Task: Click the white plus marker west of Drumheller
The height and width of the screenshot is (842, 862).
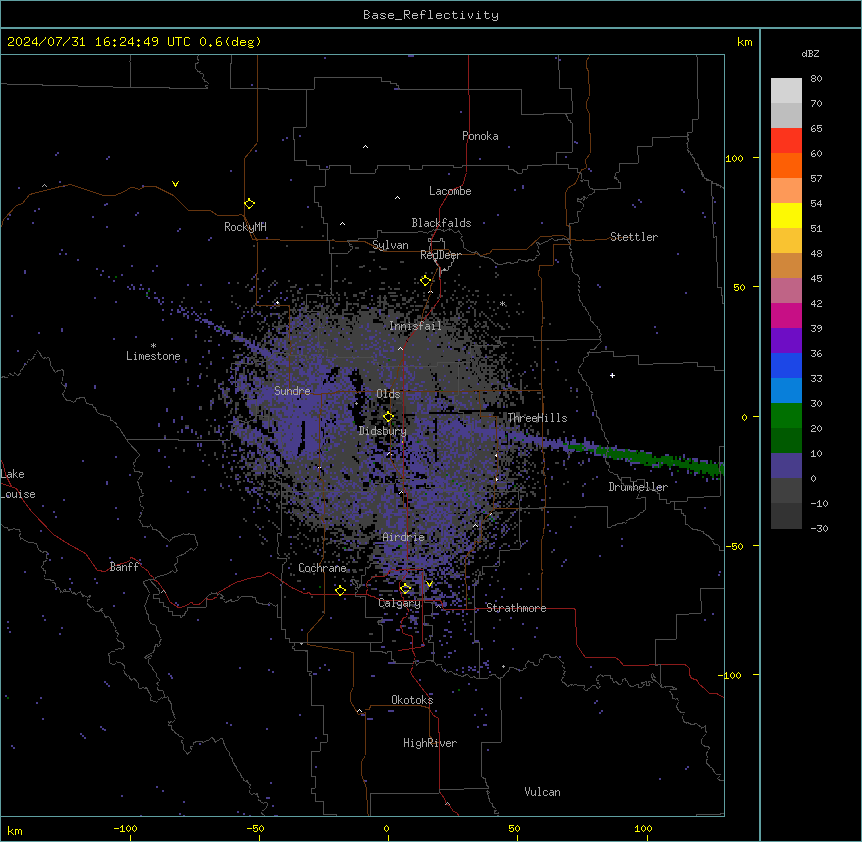Action: [612, 375]
